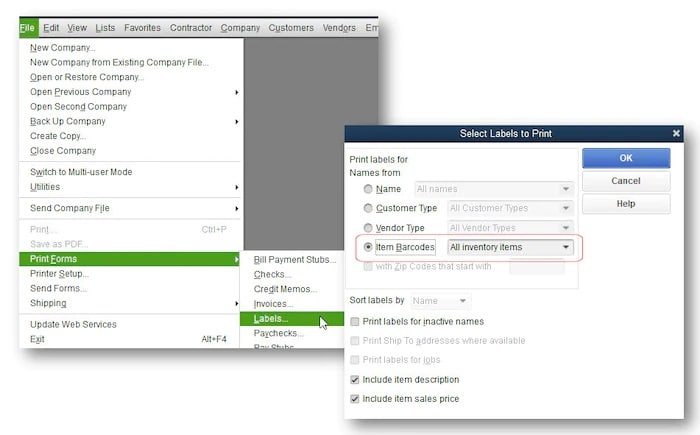Viewport: 700px width, 435px height.
Task: Check Print labels for inactive names
Action: tap(355, 322)
